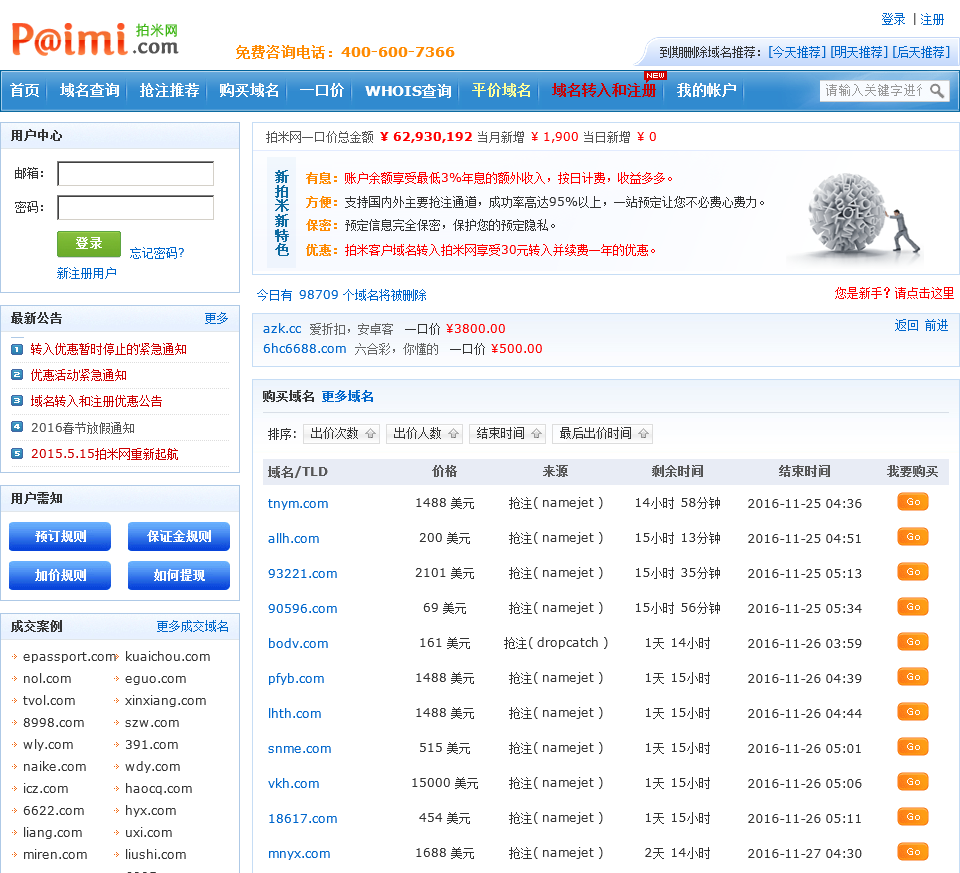This screenshot has width=960, height=873.
Task: Click the number 1 announcement badge
Action: [x=17, y=349]
